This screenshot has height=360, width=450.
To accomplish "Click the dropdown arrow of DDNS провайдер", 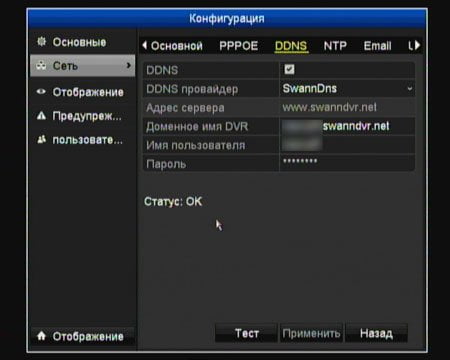I will (410, 89).
